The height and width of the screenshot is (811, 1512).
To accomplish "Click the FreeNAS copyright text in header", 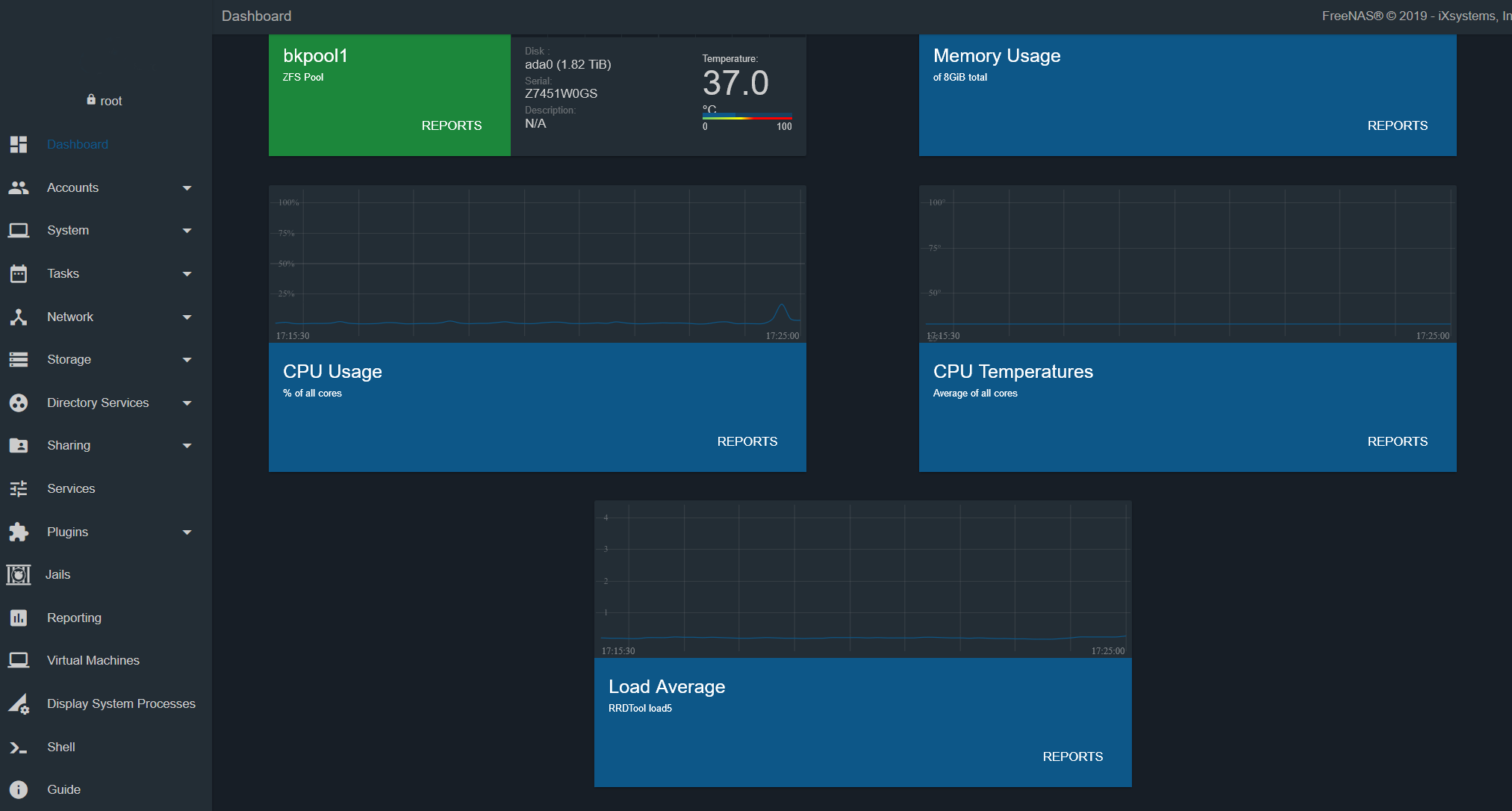I will pos(1416,16).
